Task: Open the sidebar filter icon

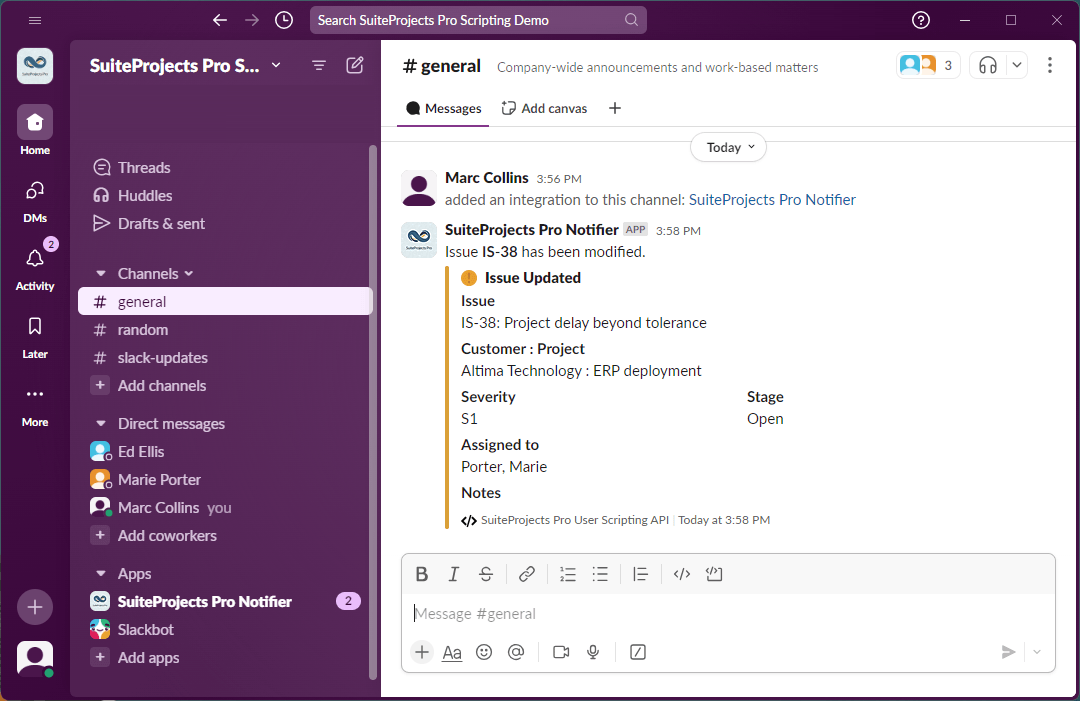Action: coord(319,65)
